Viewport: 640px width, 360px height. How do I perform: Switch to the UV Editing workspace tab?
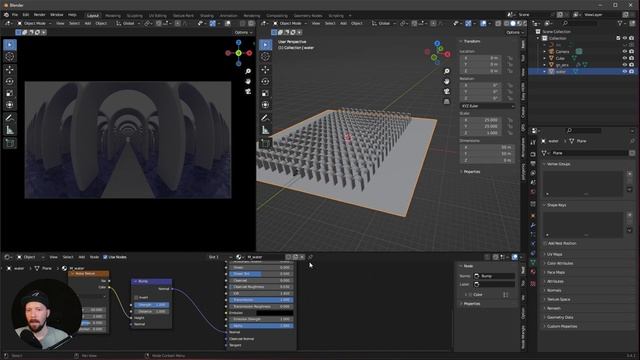(158, 16)
